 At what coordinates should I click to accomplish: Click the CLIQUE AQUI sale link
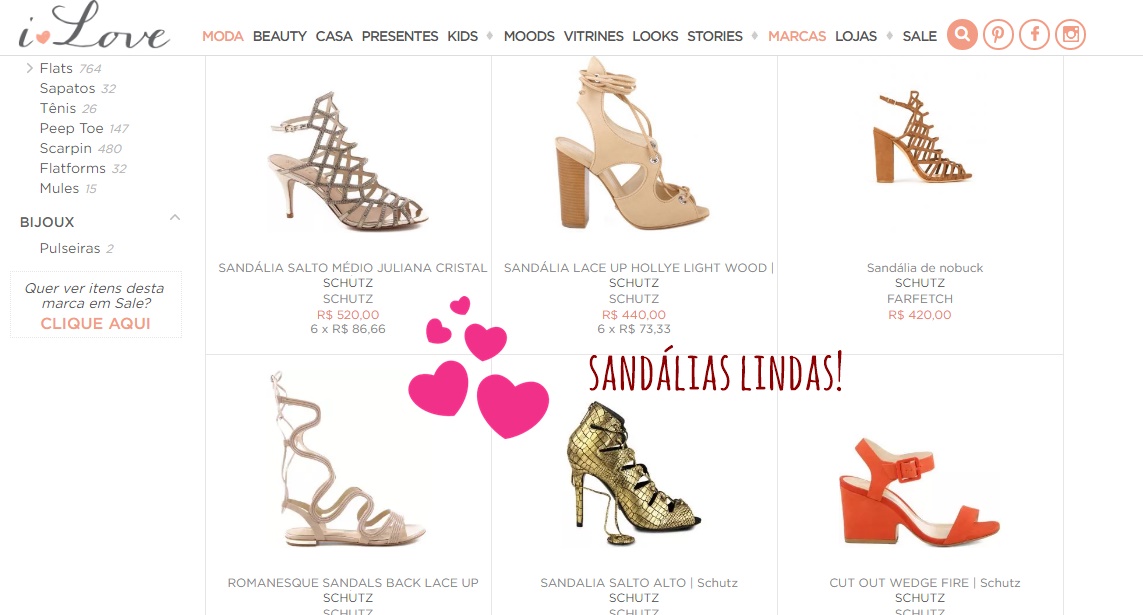coord(95,324)
